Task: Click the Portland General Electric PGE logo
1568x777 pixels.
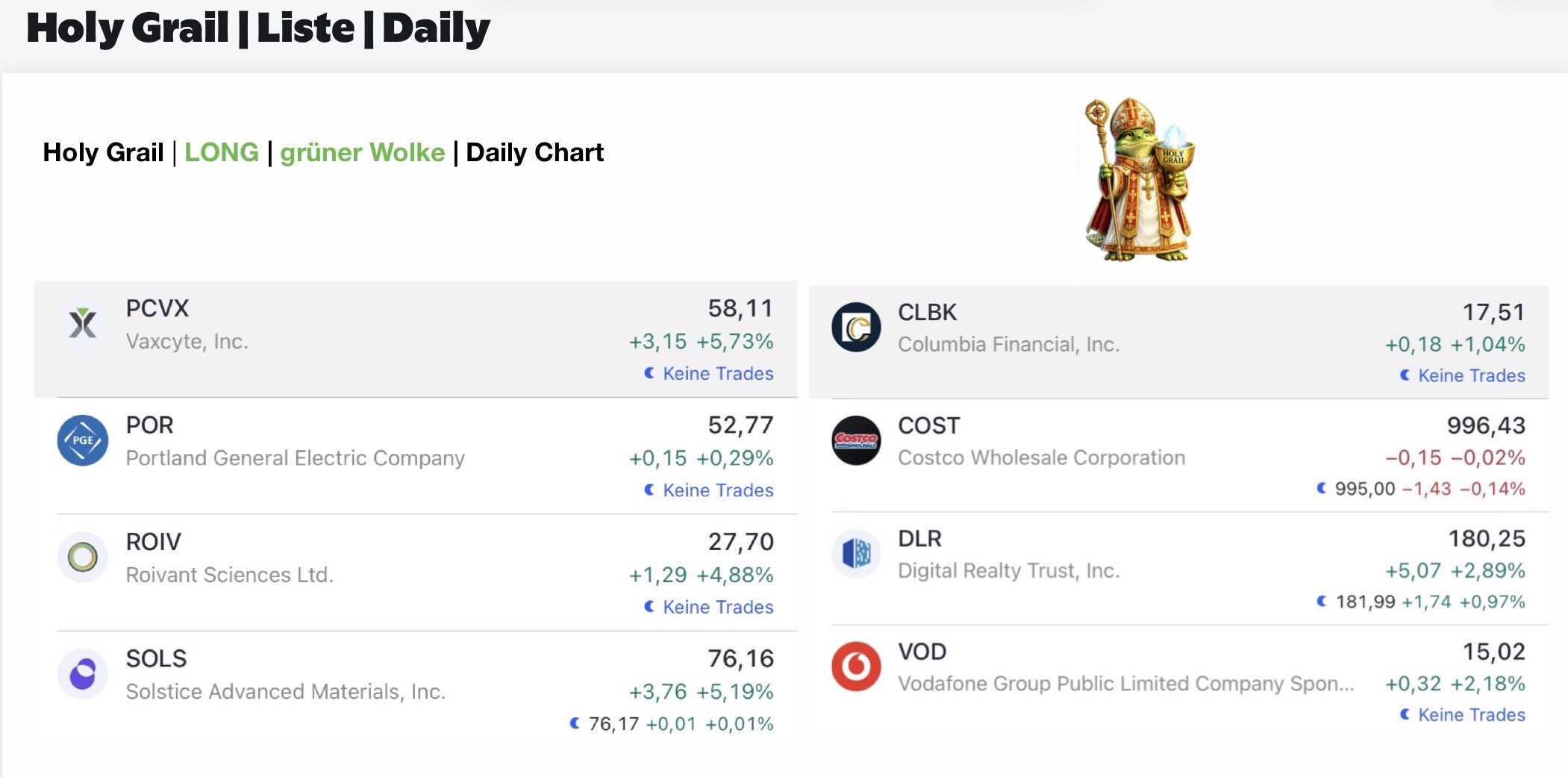Action: pos(83,440)
